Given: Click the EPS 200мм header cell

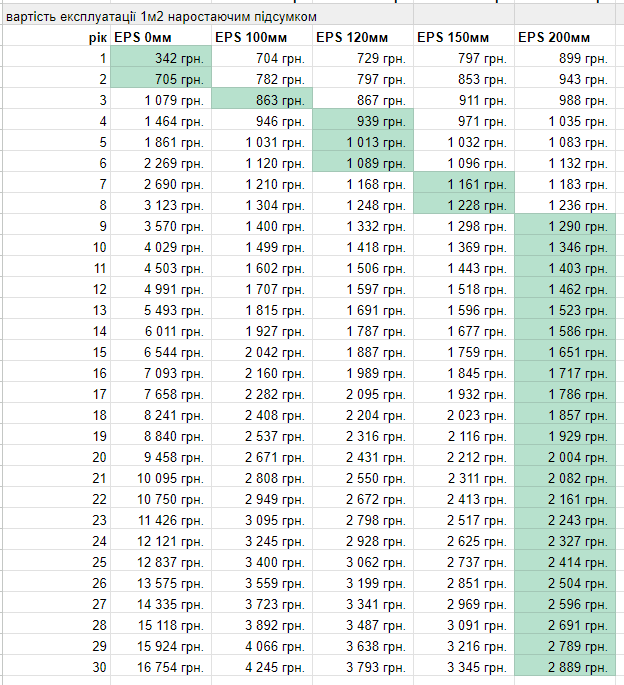Looking at the screenshot, I should [565, 37].
